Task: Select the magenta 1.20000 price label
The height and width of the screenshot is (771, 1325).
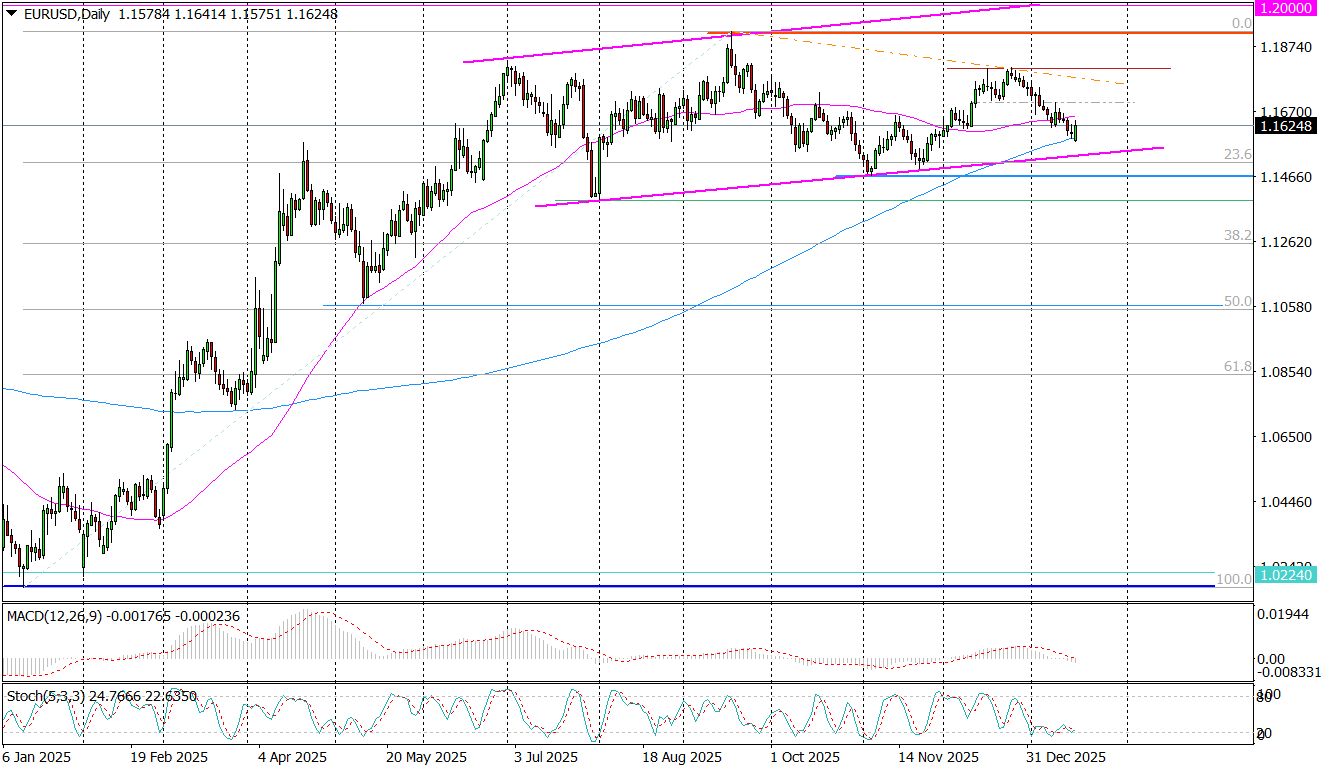Action: pyautogui.click(x=1287, y=7)
